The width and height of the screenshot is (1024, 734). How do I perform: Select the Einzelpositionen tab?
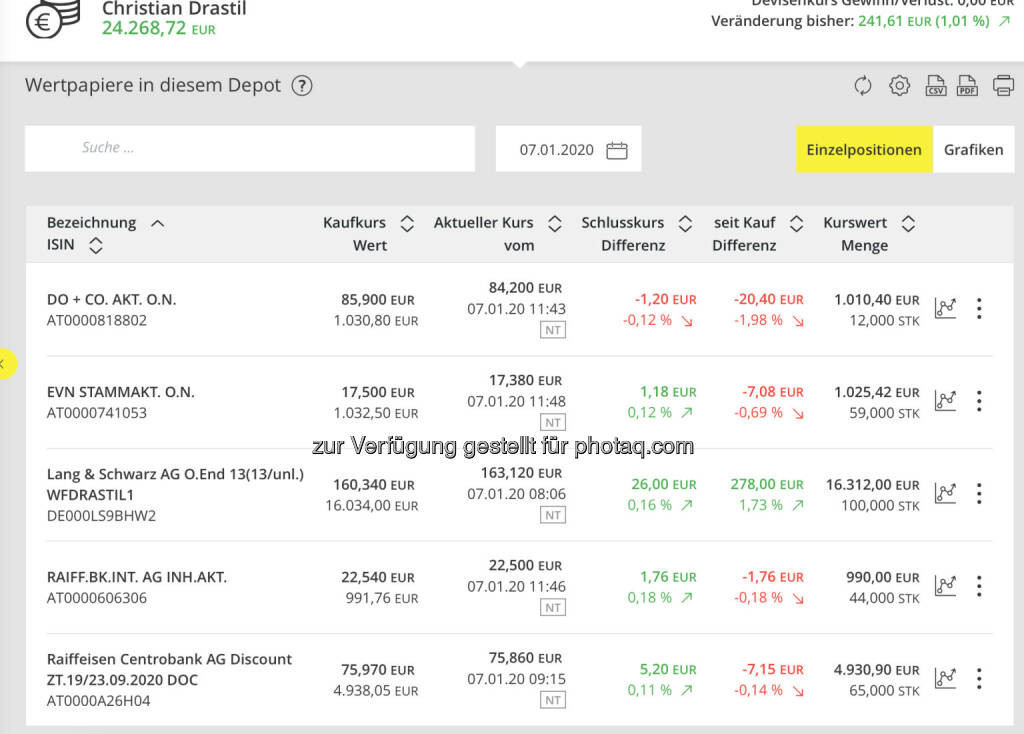[x=864, y=150]
